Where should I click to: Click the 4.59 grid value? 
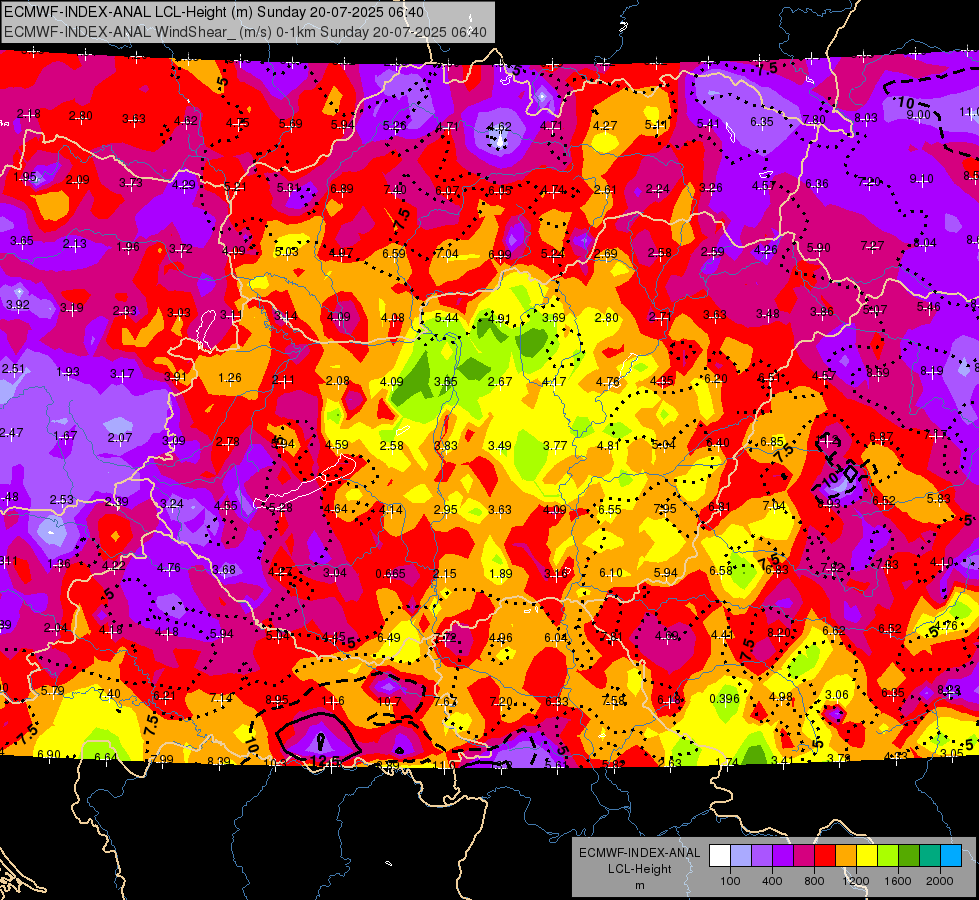337,445
